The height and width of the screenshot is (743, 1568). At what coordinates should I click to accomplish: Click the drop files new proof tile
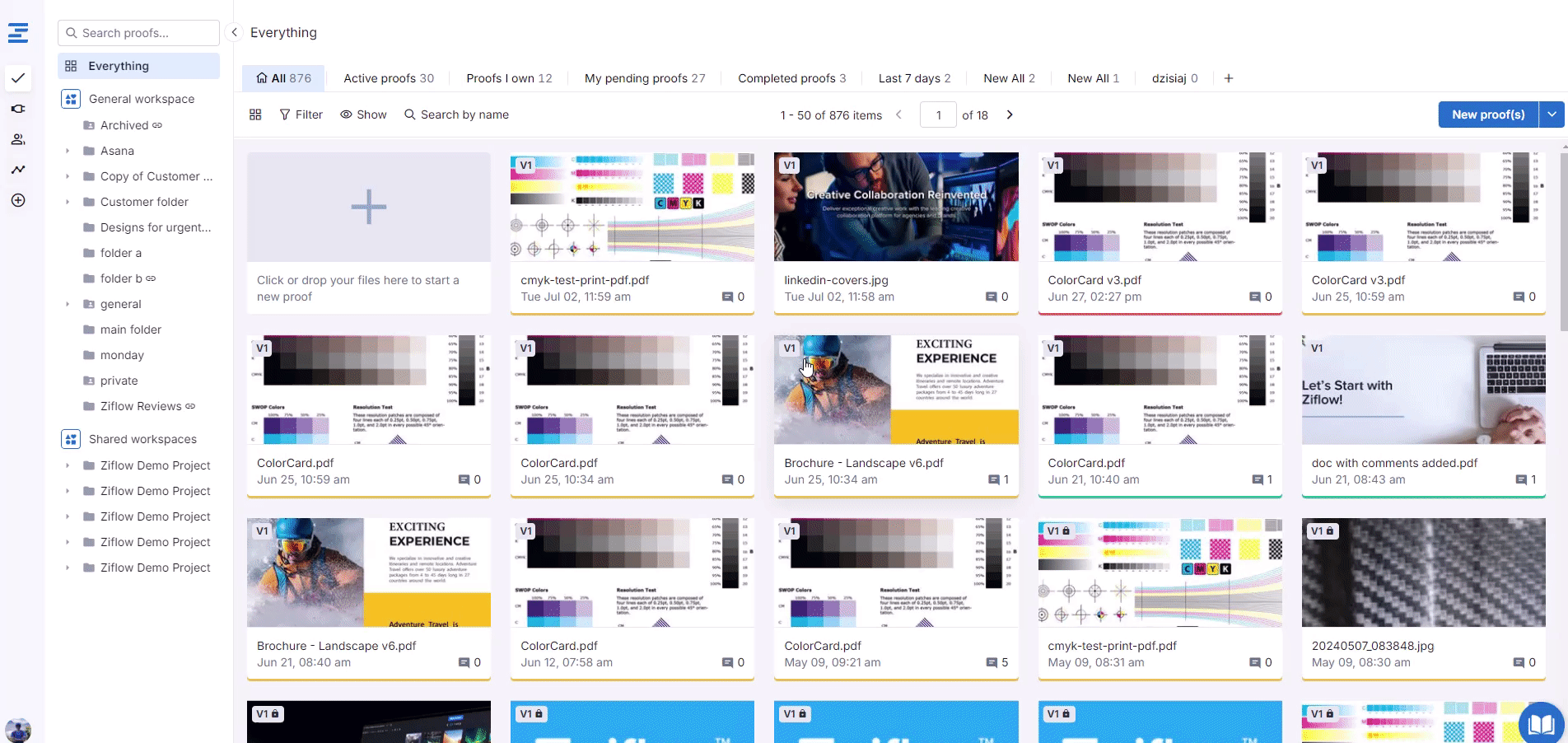click(x=369, y=233)
